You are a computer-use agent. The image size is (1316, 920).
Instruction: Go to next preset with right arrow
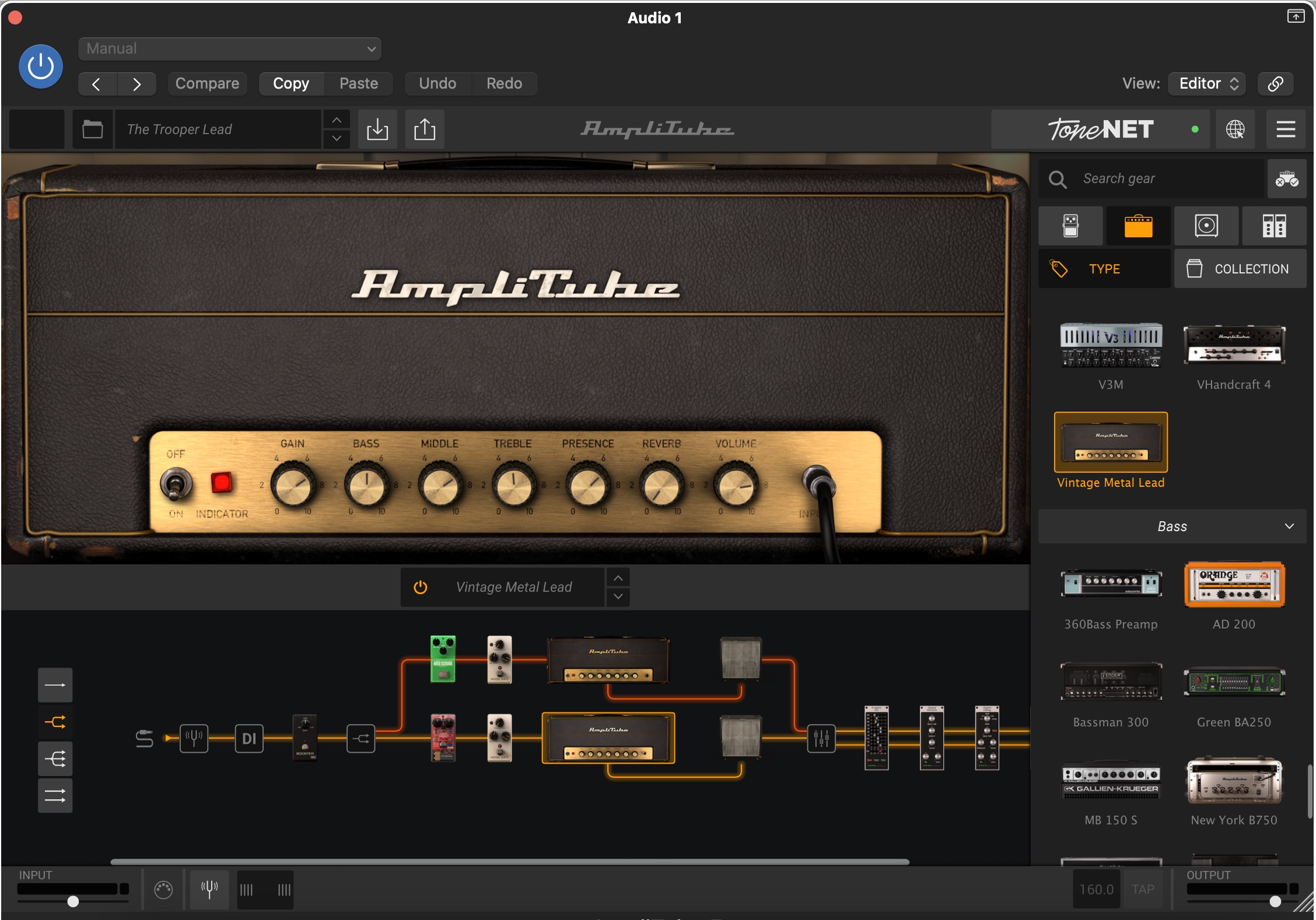pos(136,84)
